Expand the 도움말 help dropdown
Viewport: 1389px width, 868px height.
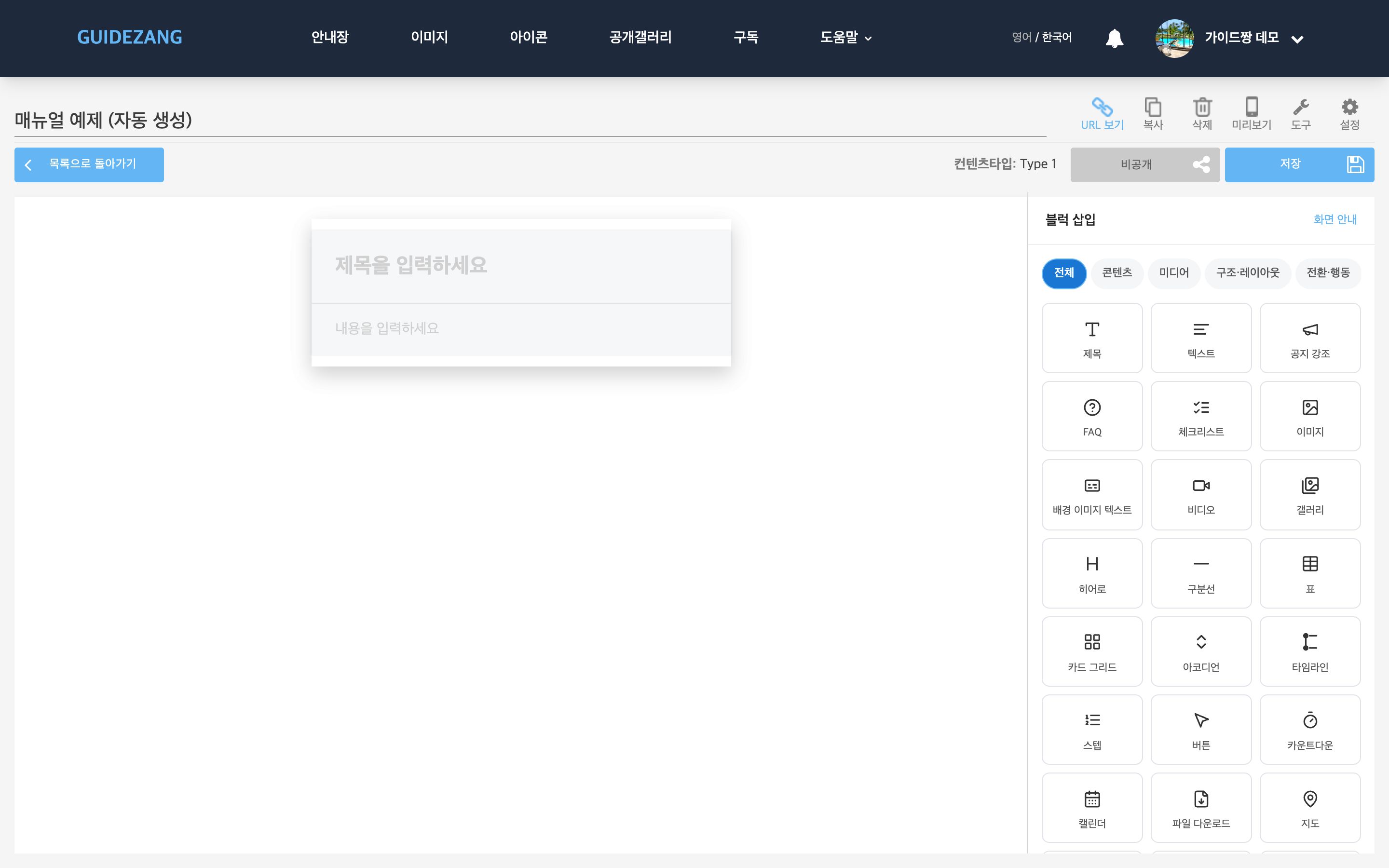point(845,37)
